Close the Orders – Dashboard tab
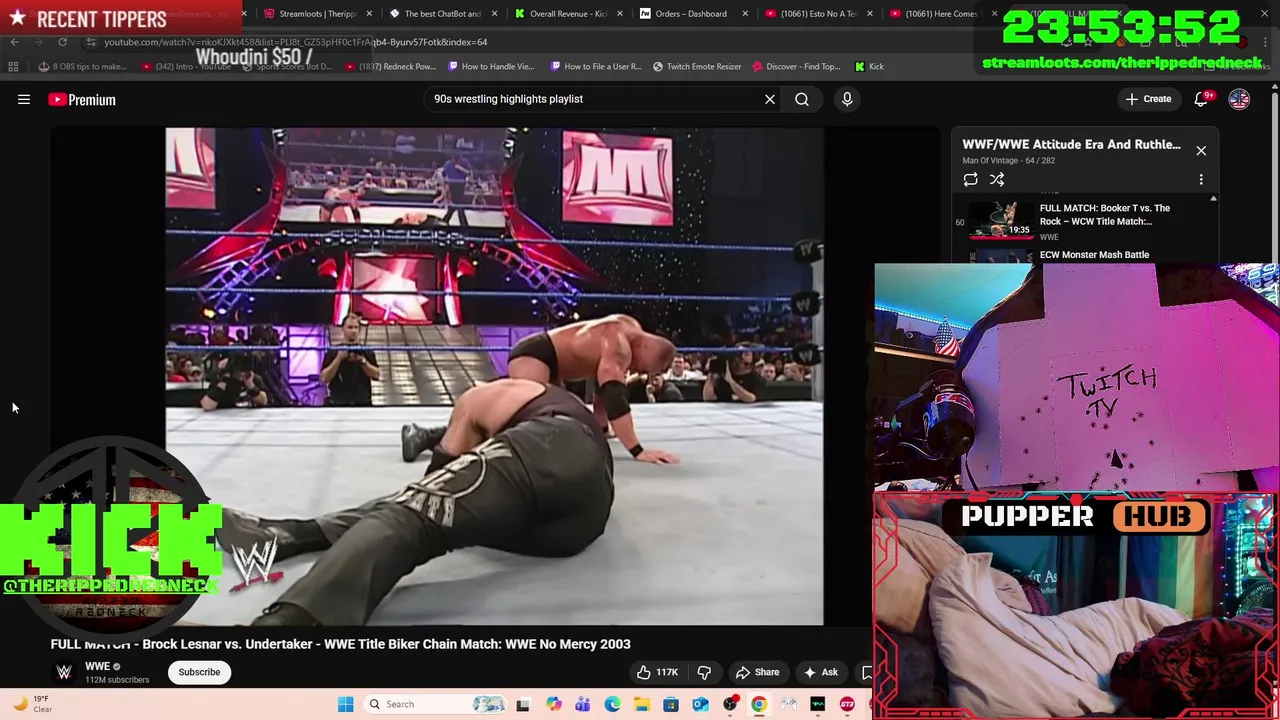 coord(745,14)
